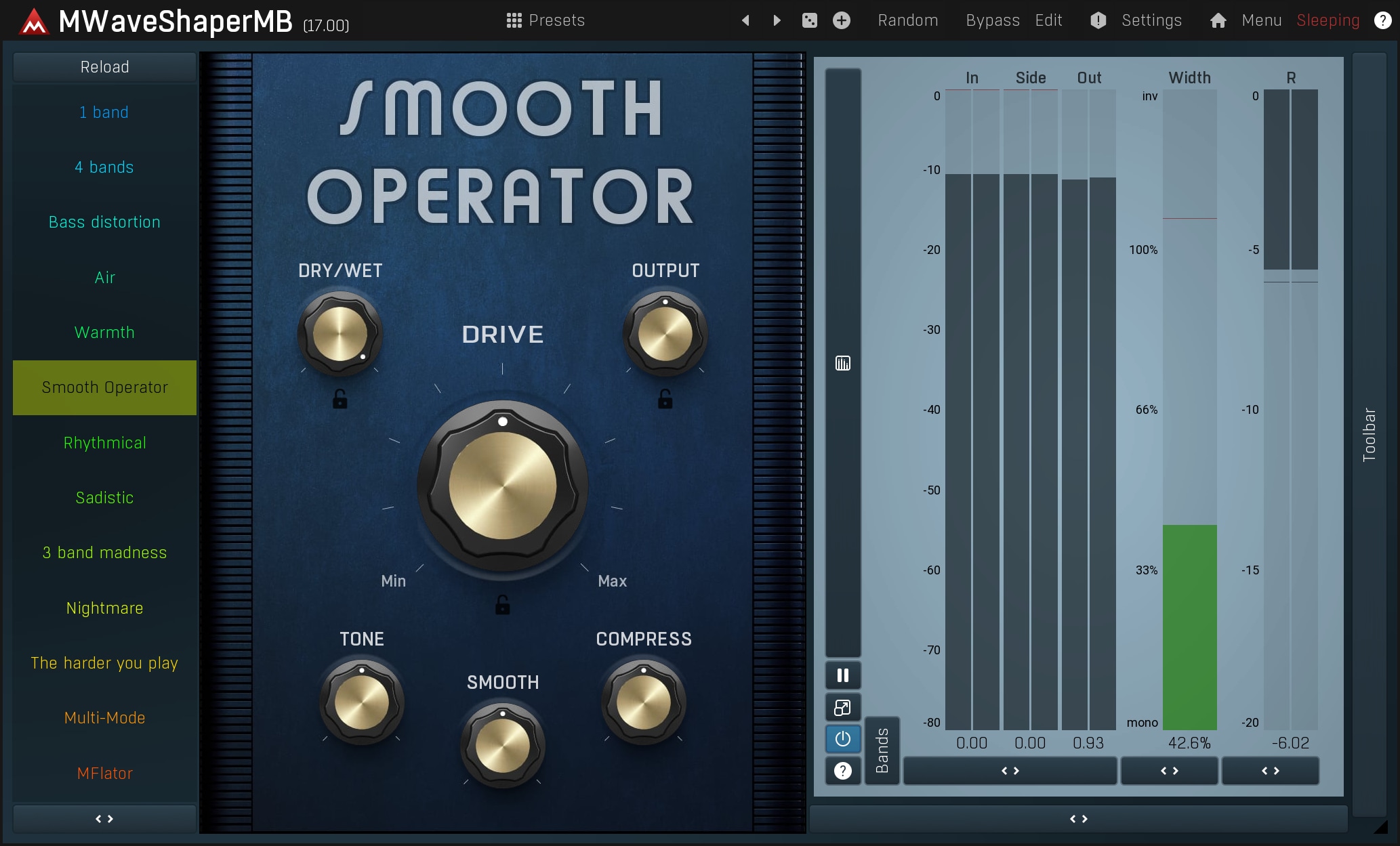1400x846 pixels.
Task: Click the random preset dice icon
Action: pos(809,20)
